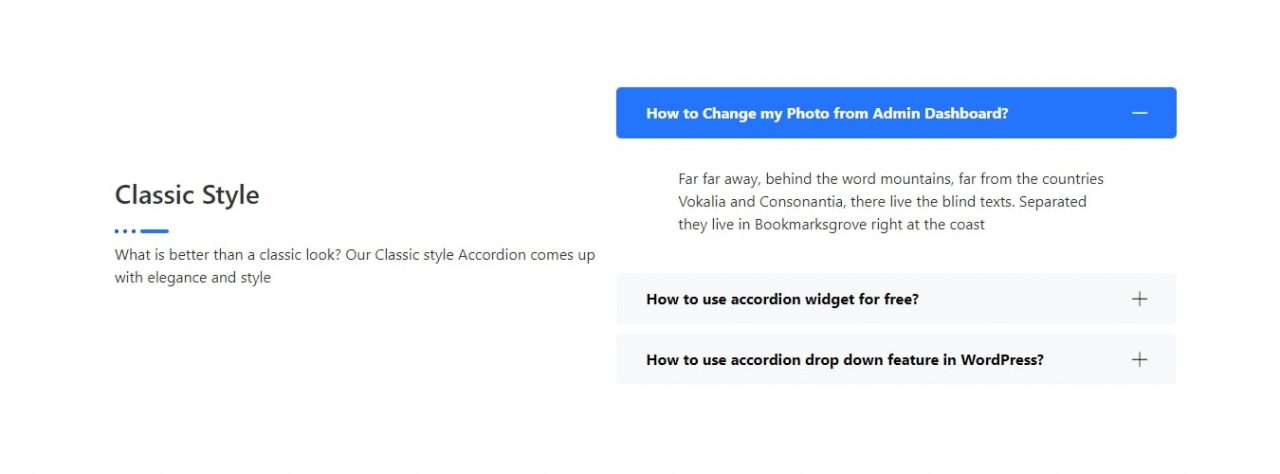Toggle the 'How to Change my Photo' accordion title

827,113
